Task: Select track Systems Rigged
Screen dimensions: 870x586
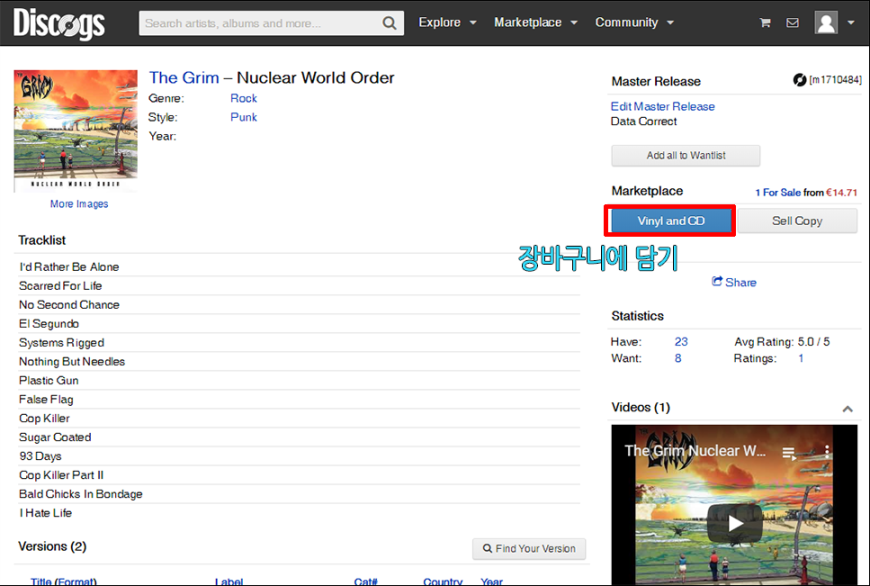Action: [62, 342]
